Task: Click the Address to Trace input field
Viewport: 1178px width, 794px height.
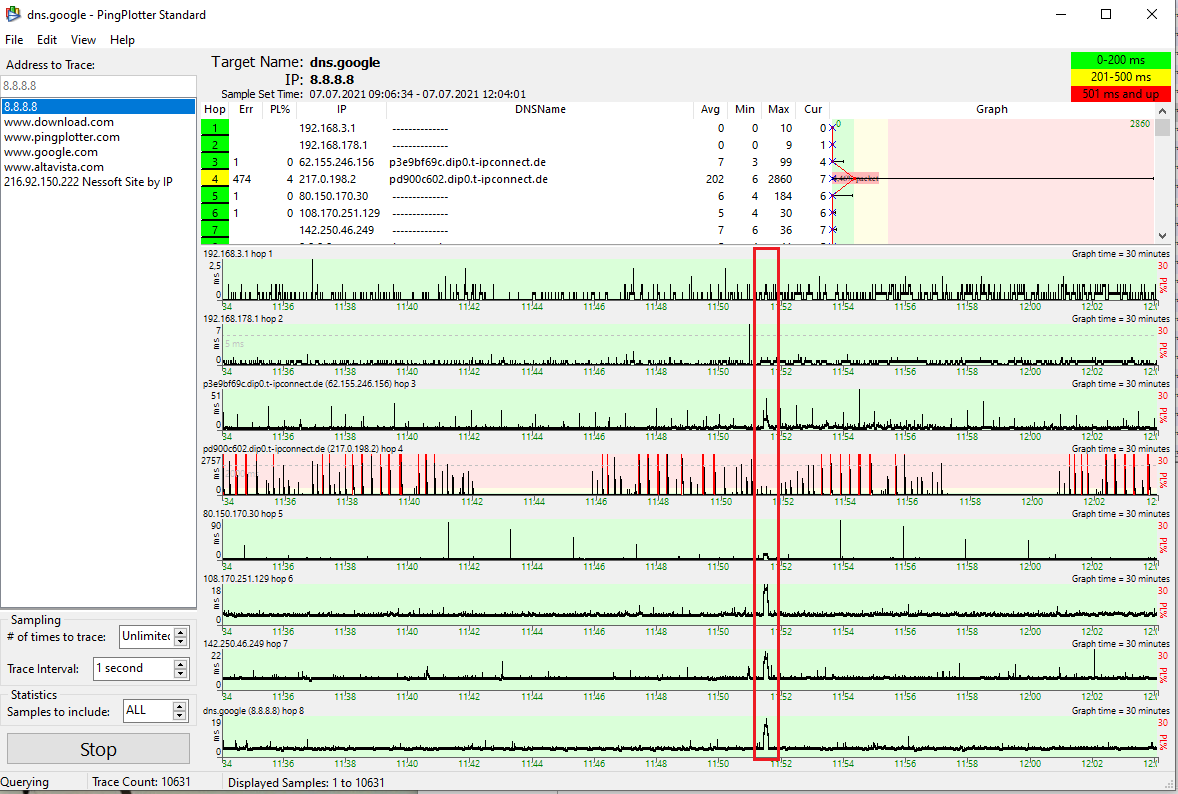Action: pos(98,86)
